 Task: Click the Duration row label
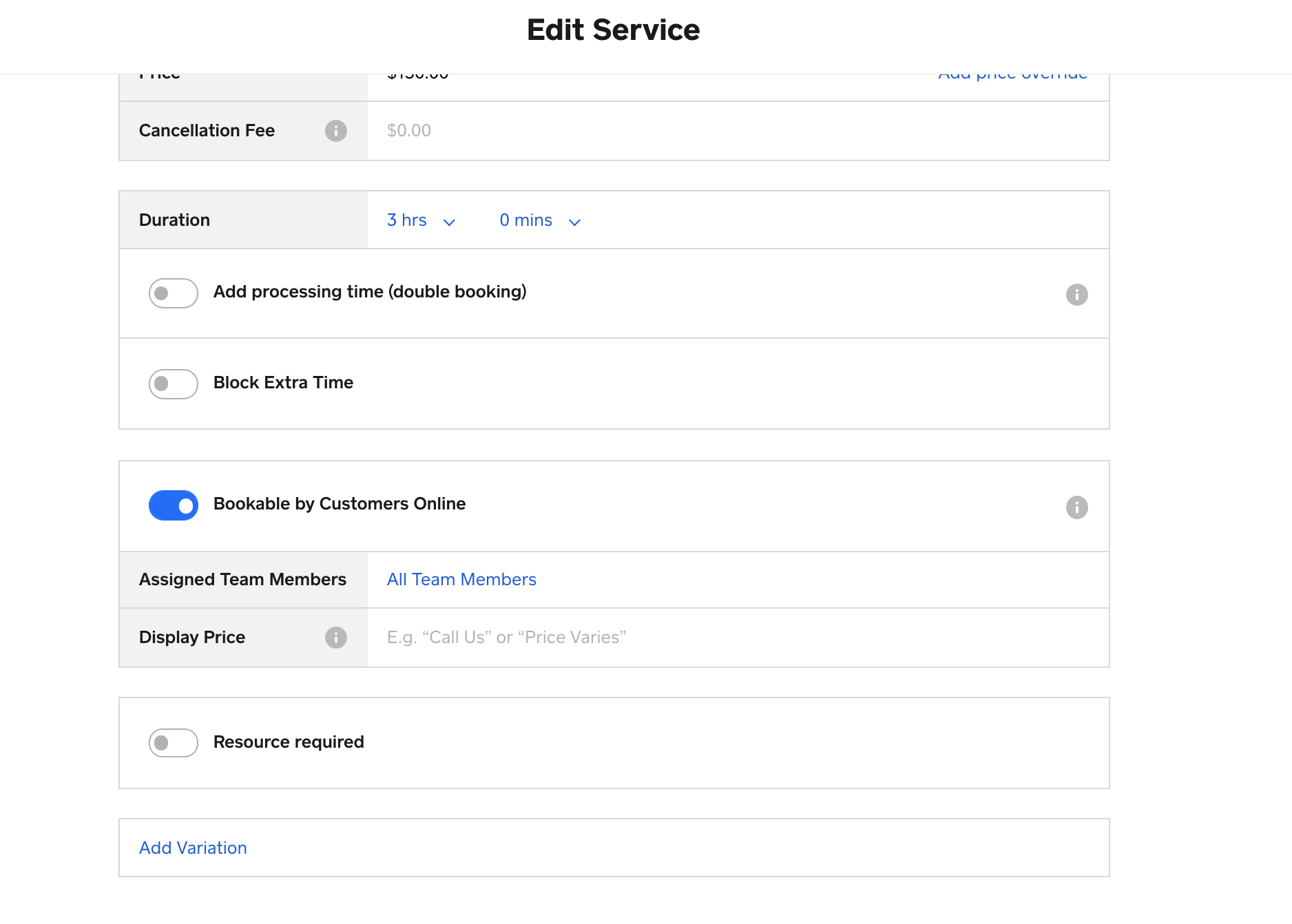pos(174,220)
